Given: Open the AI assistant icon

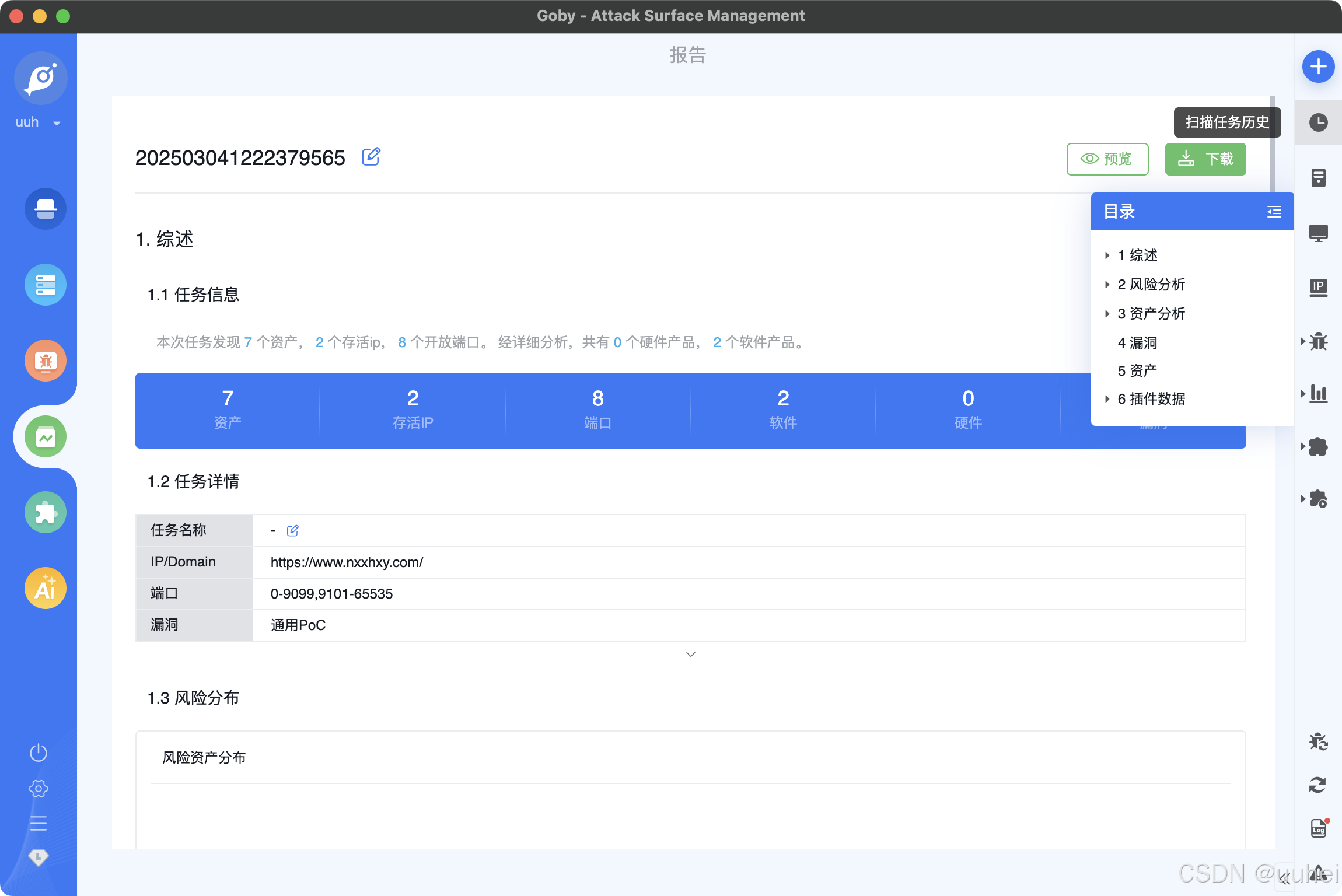Looking at the screenshot, I should (46, 588).
